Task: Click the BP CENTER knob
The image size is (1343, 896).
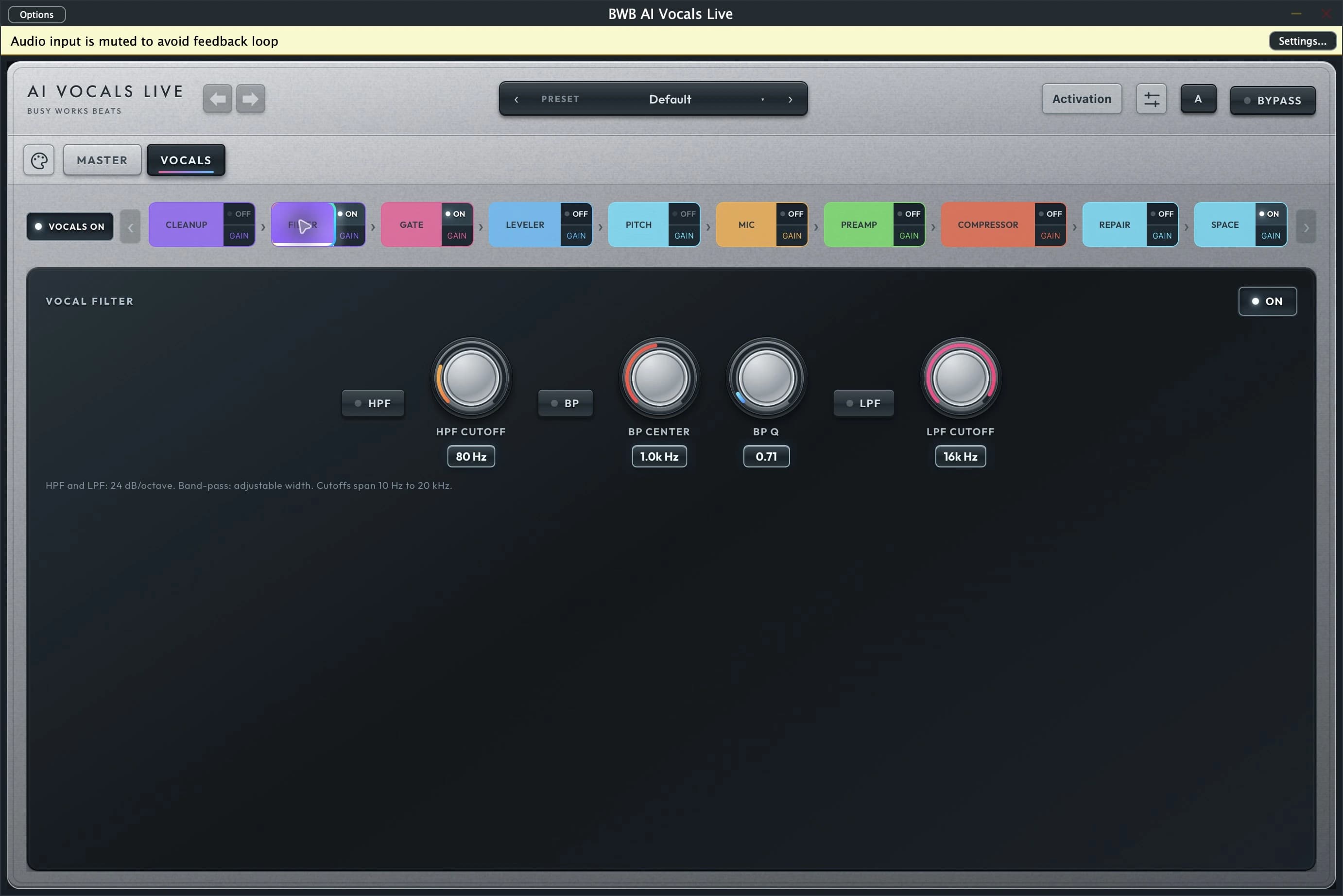Action: click(659, 378)
